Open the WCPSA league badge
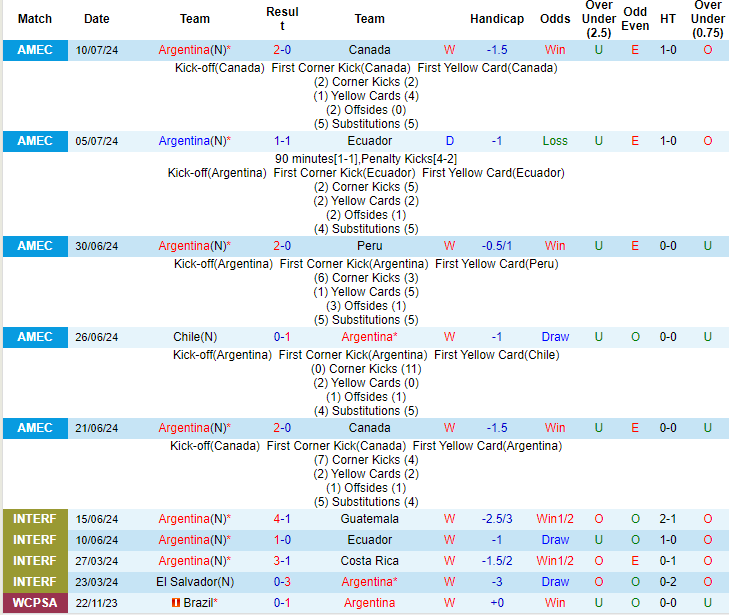The image size is (729, 615). [35, 603]
